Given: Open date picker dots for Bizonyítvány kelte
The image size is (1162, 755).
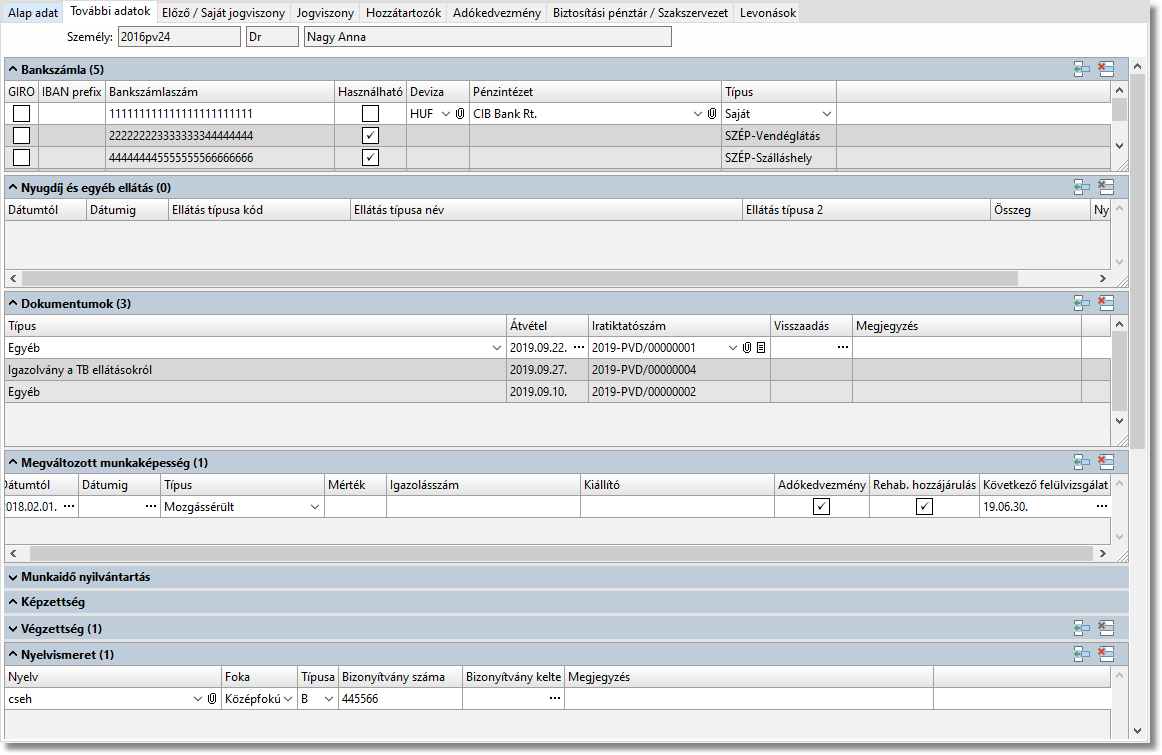Looking at the screenshot, I should click(554, 698).
